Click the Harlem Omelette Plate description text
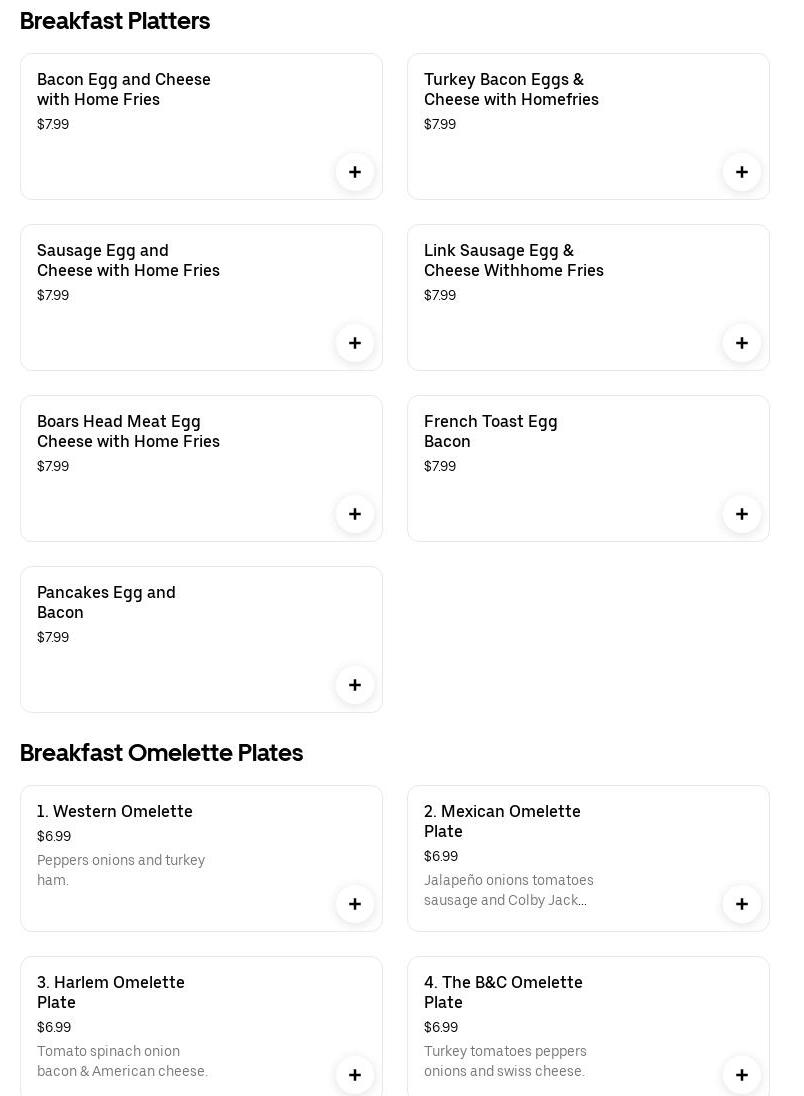This screenshot has width=804, height=1096. pyautogui.click(x=122, y=1061)
